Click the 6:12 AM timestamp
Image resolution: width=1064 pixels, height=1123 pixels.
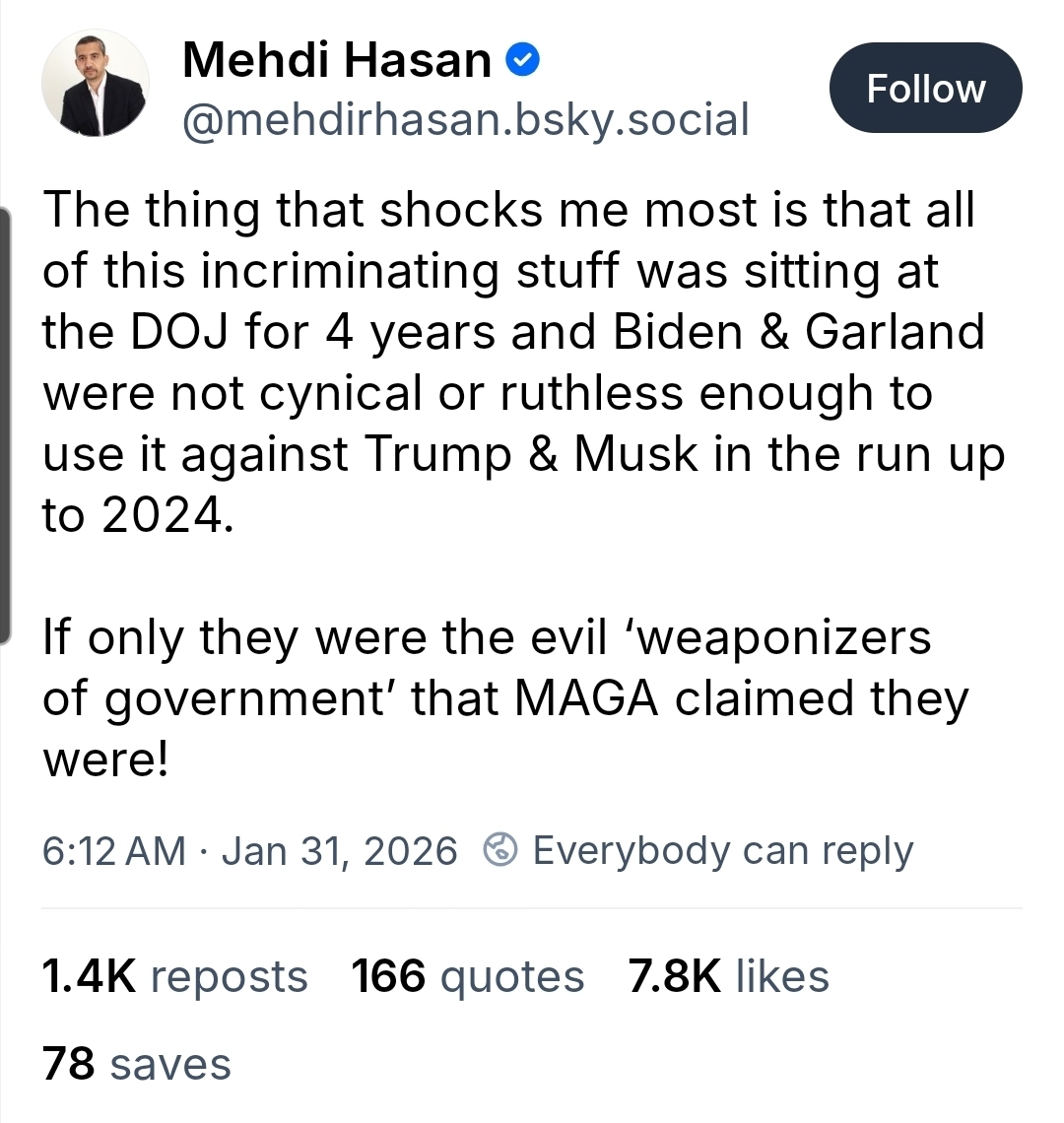tap(113, 850)
